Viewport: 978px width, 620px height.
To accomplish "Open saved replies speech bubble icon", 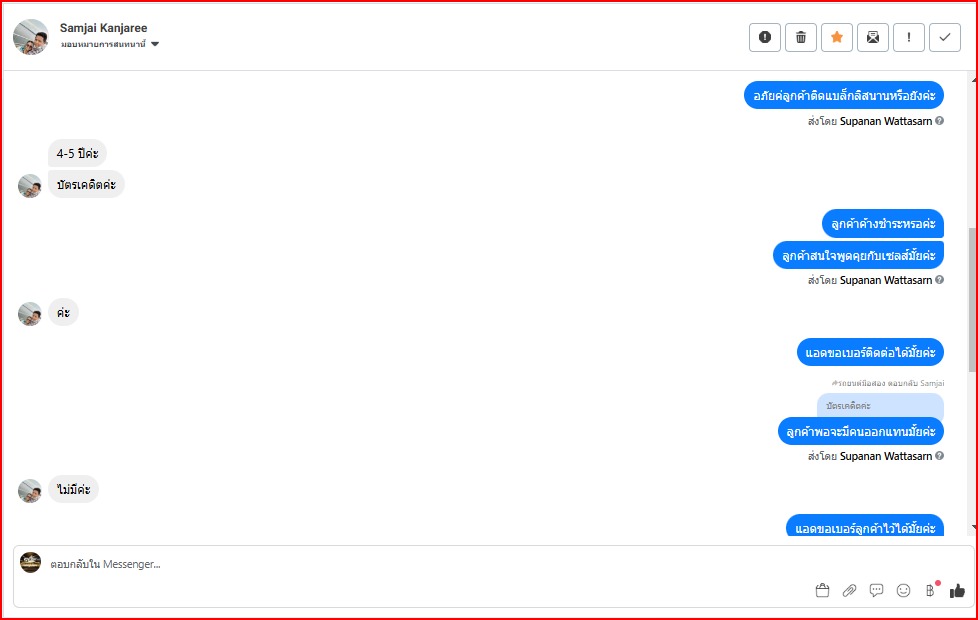I will (876, 590).
